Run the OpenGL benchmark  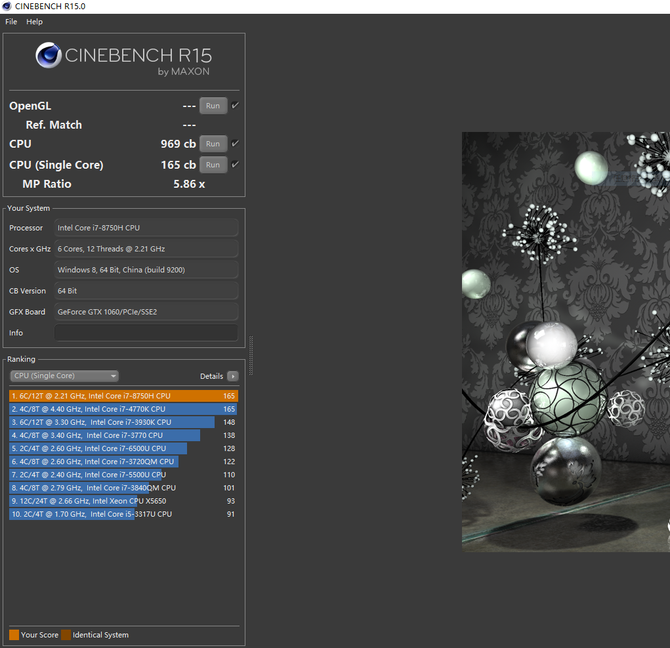(x=213, y=106)
